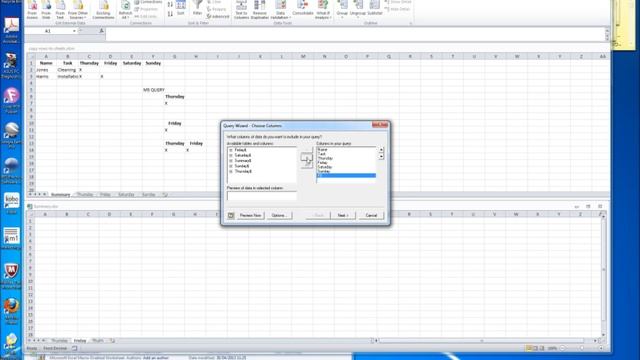The image size is (640, 360).
Task: Click the Cancel button in Query Wizard
Action: pos(371,215)
